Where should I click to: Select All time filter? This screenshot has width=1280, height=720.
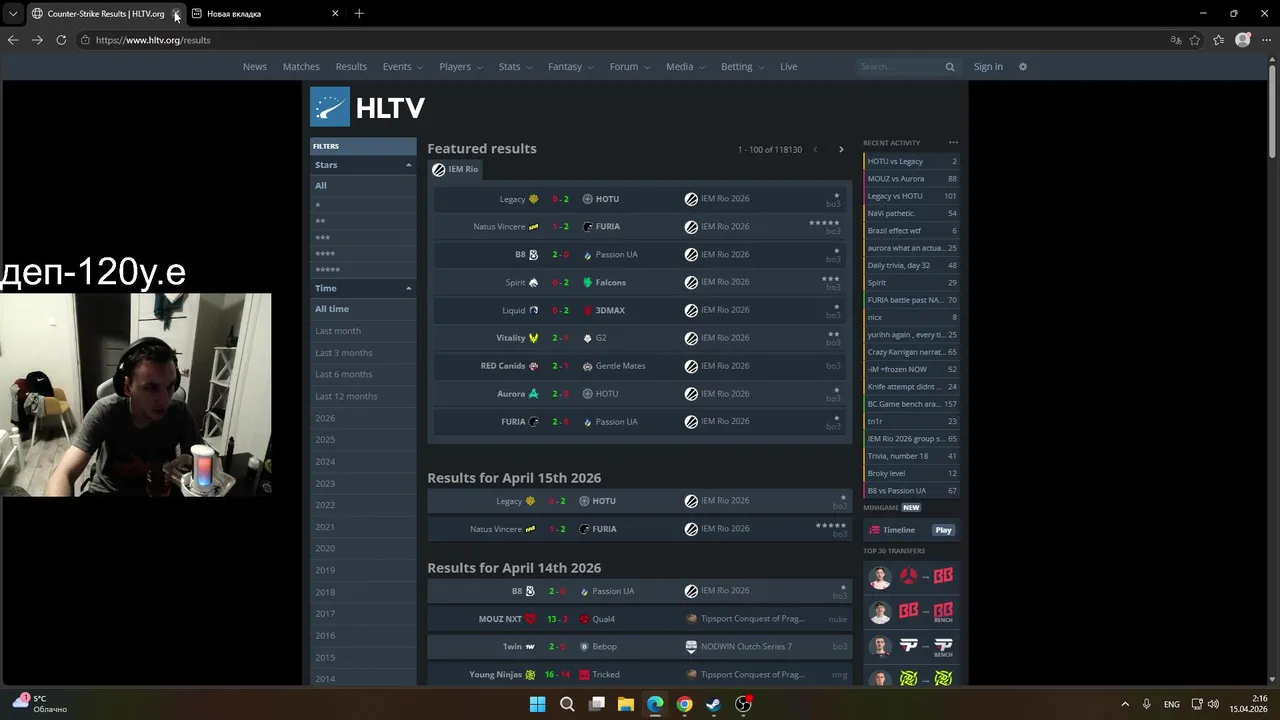pos(363,309)
